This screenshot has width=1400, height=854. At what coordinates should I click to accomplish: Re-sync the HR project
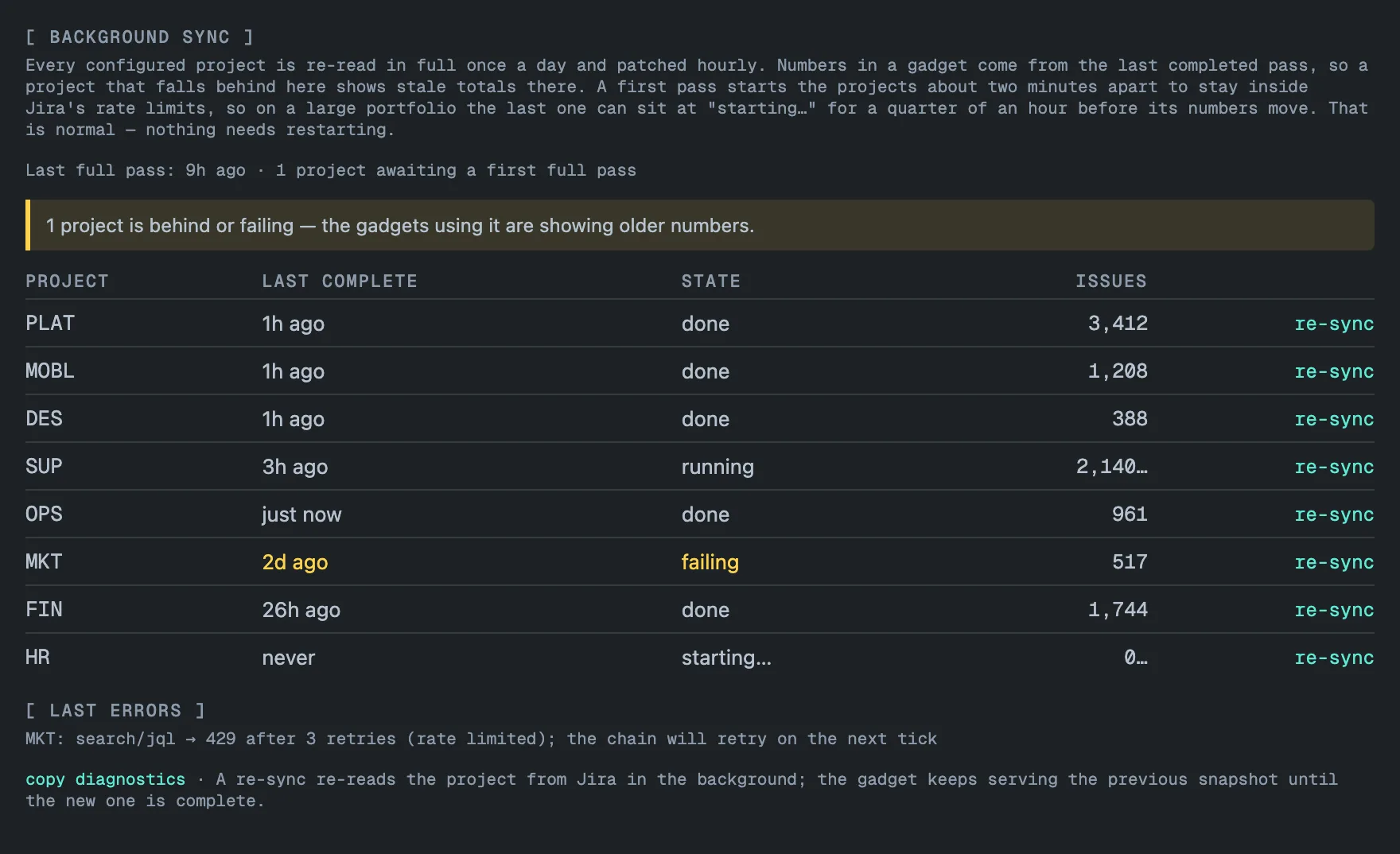[1334, 658]
